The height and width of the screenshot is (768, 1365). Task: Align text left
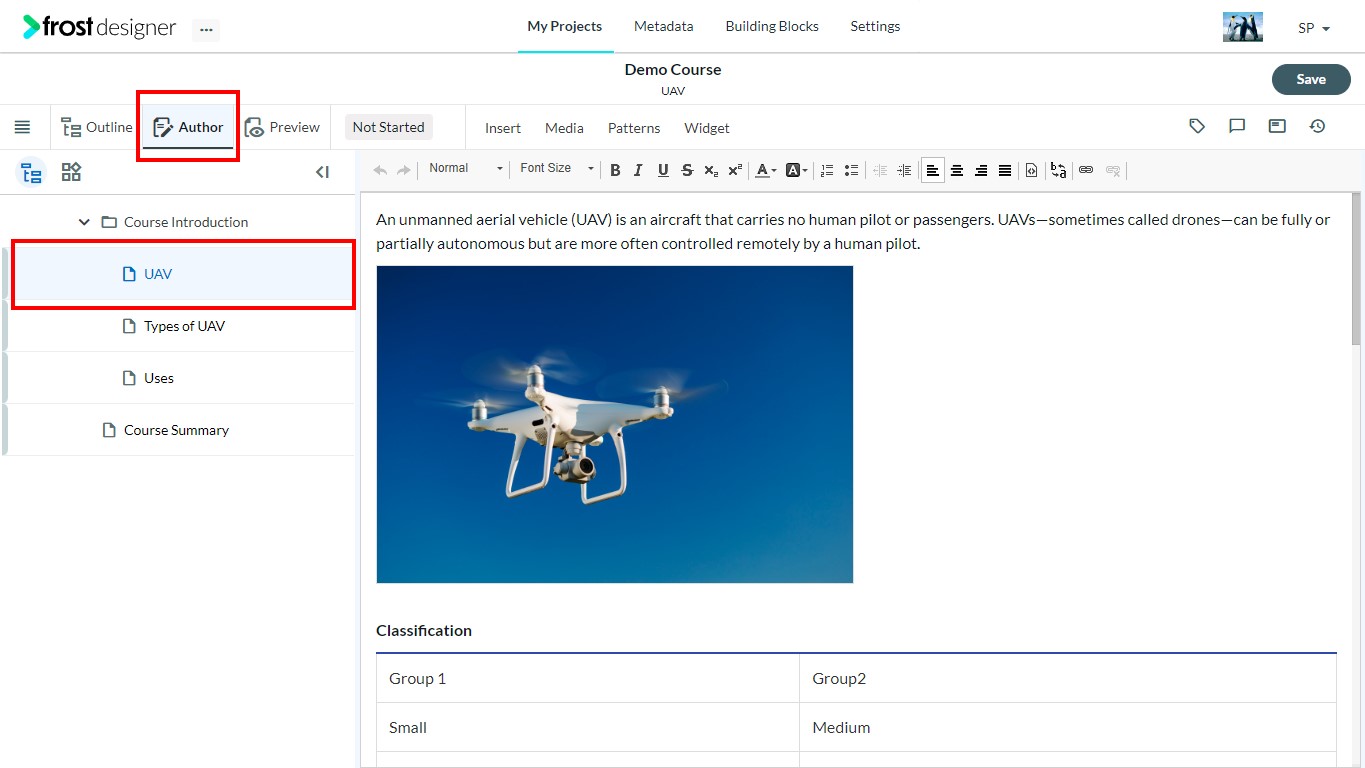click(932, 170)
